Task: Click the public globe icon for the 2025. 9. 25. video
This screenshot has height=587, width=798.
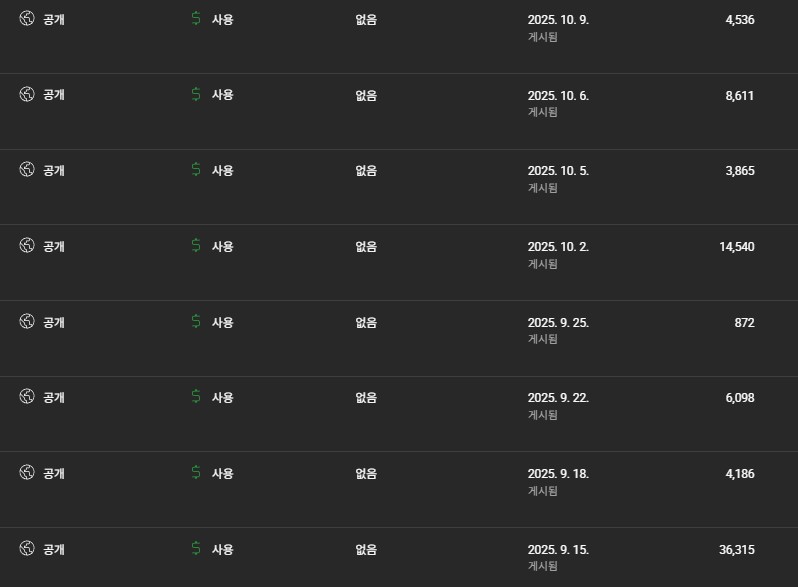Action: (27, 322)
